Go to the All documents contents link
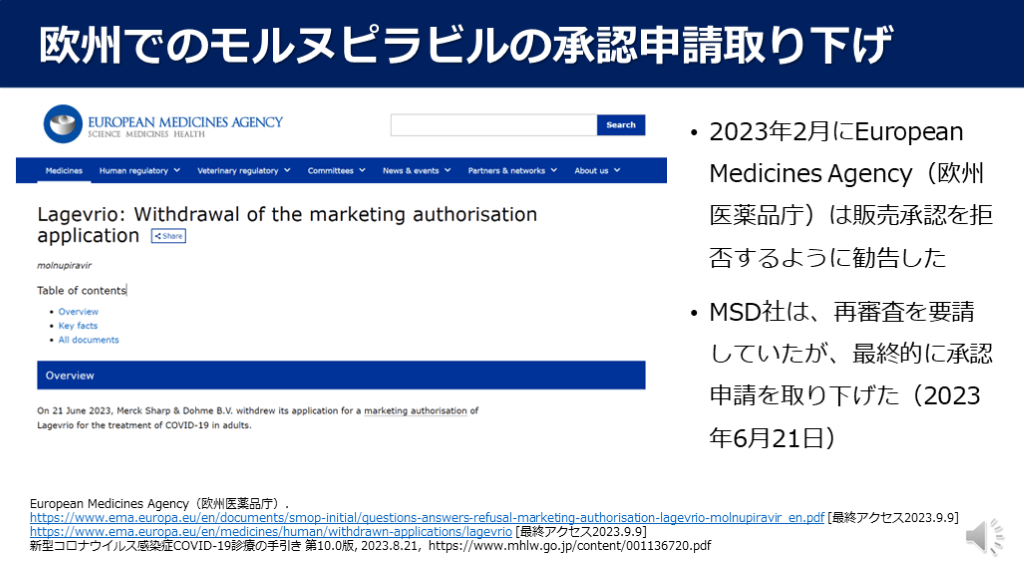Image resolution: width=1024 pixels, height=576 pixels. click(x=88, y=340)
